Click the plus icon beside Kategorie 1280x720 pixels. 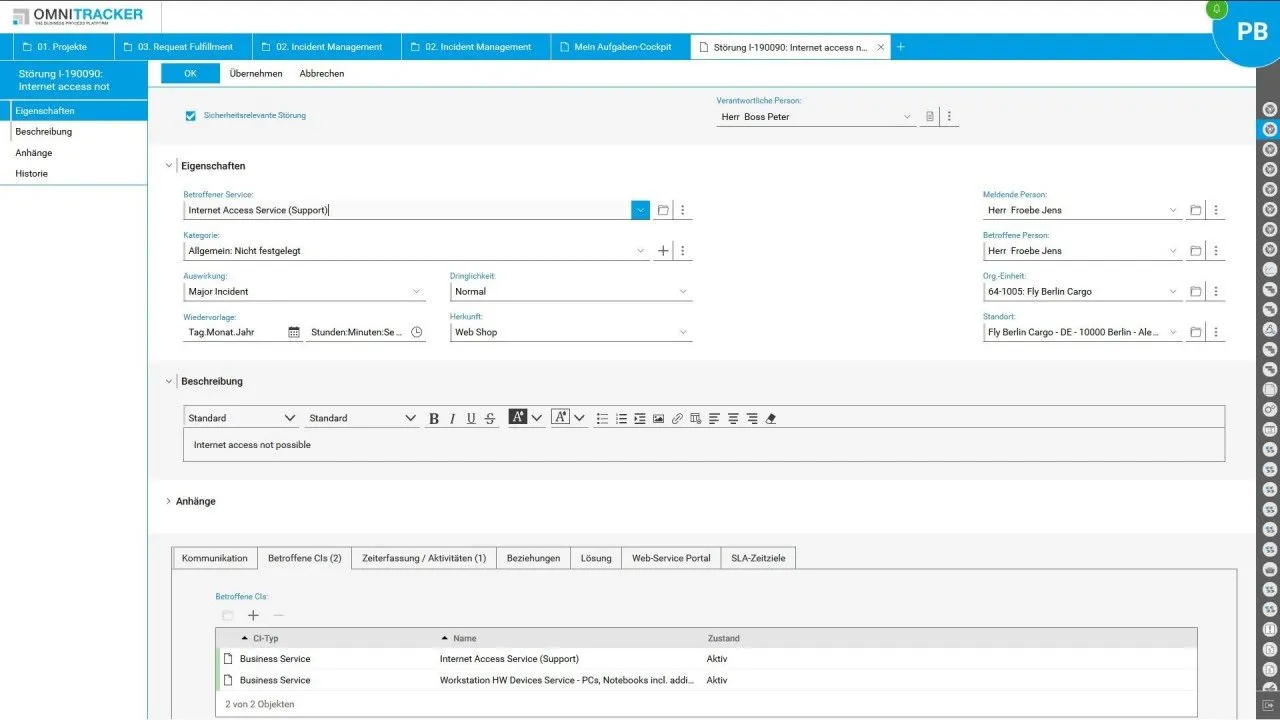coord(663,251)
